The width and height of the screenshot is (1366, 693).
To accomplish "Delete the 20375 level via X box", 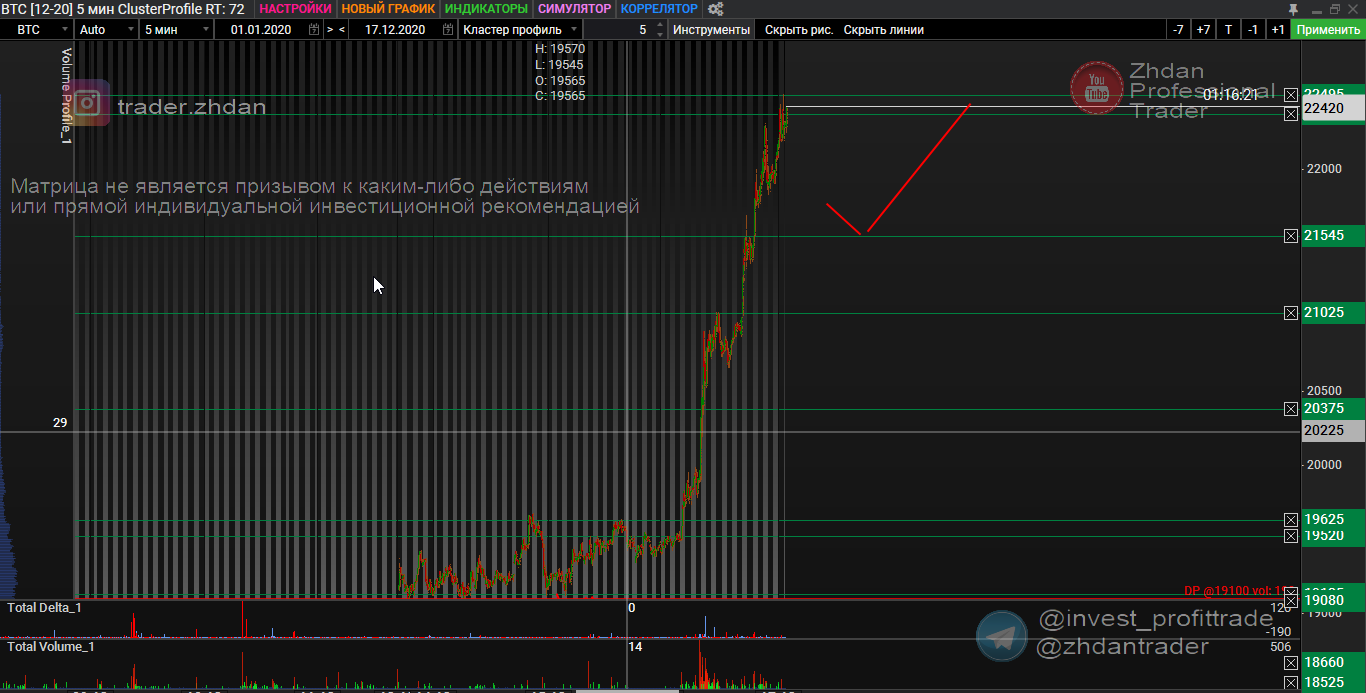I will point(1291,409).
